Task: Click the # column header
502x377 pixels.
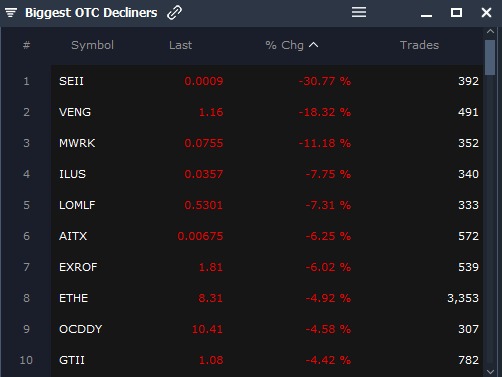Action: (x=26, y=45)
